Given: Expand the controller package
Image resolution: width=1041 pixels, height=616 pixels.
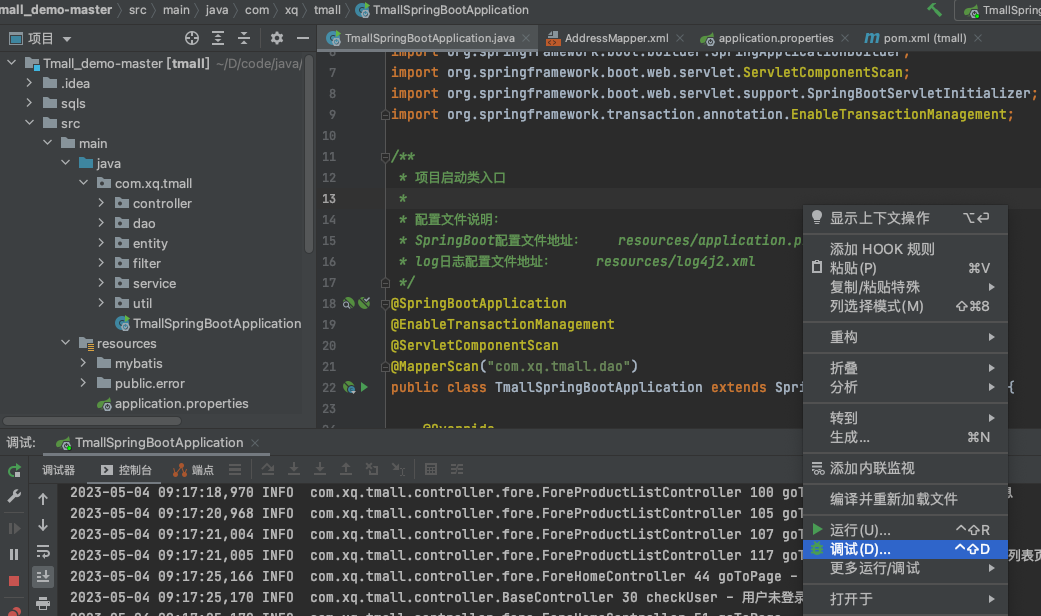Looking at the screenshot, I should pos(101,202).
